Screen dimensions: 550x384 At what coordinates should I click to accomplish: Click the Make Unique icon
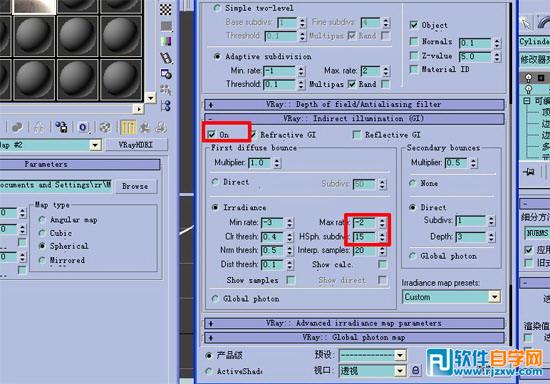click(x=38, y=127)
